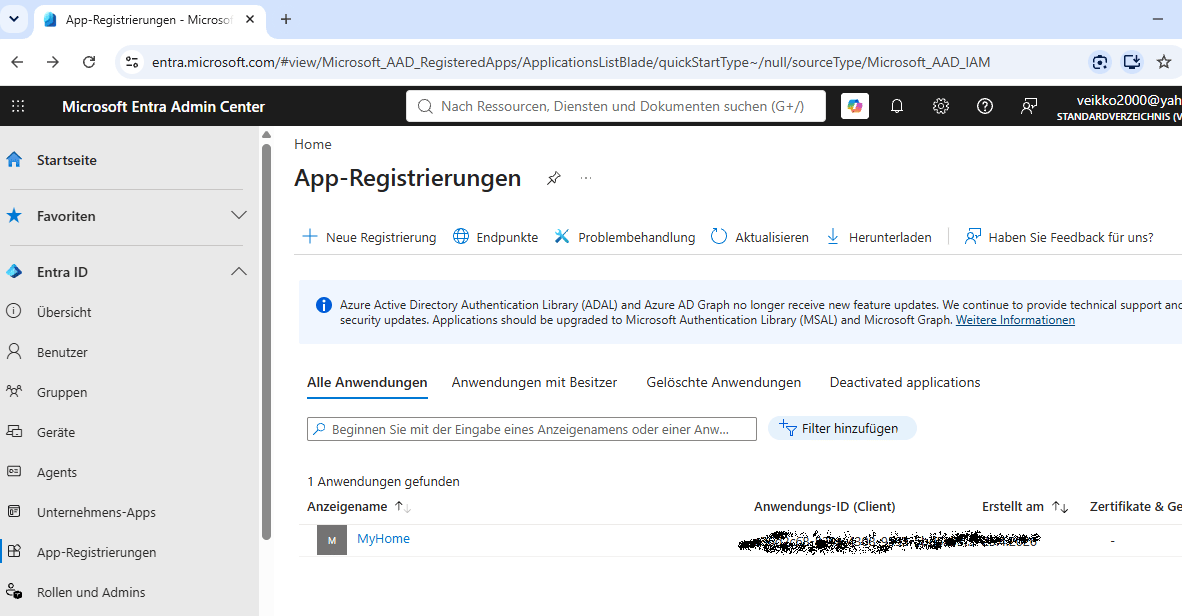1182x616 pixels.
Task: Click the Google Lens icon in address bar
Action: pyautogui.click(x=1100, y=62)
